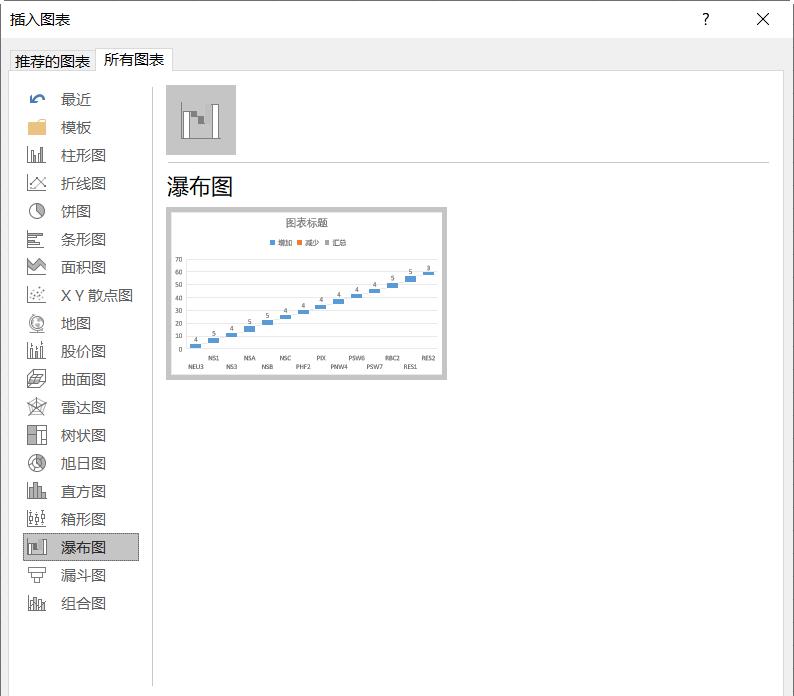
Task: Click the 组合图 label
Action: point(84,603)
